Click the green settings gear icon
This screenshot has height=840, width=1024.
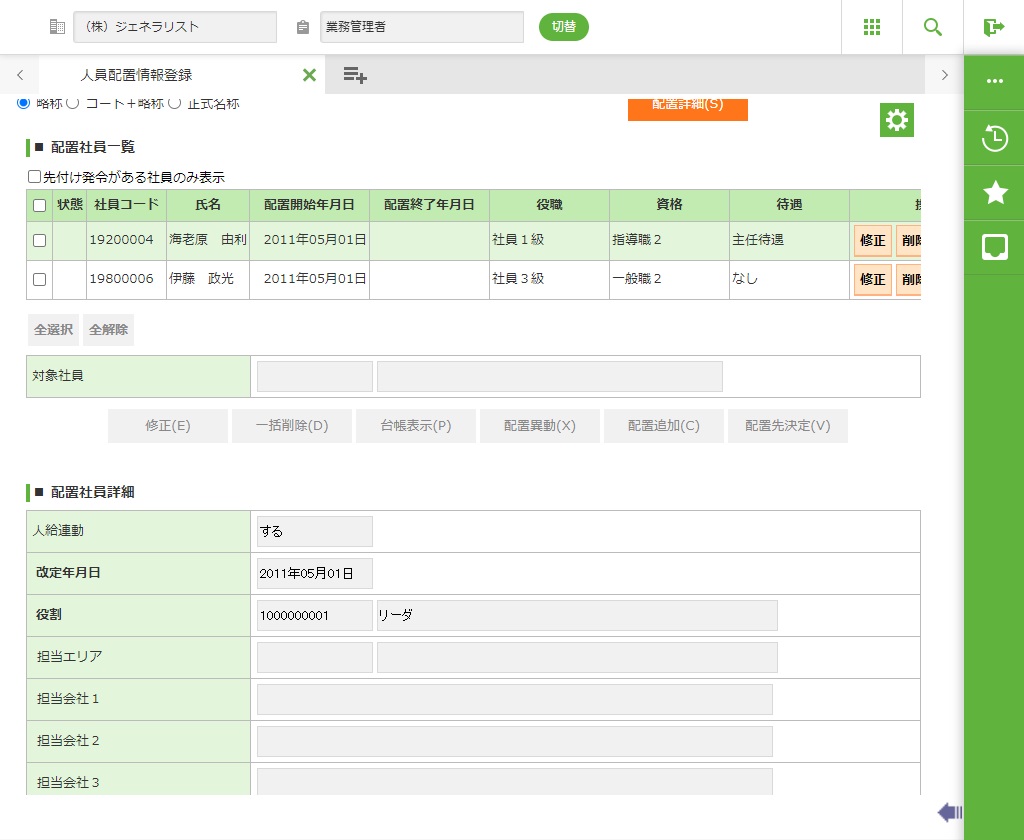pyautogui.click(x=897, y=121)
